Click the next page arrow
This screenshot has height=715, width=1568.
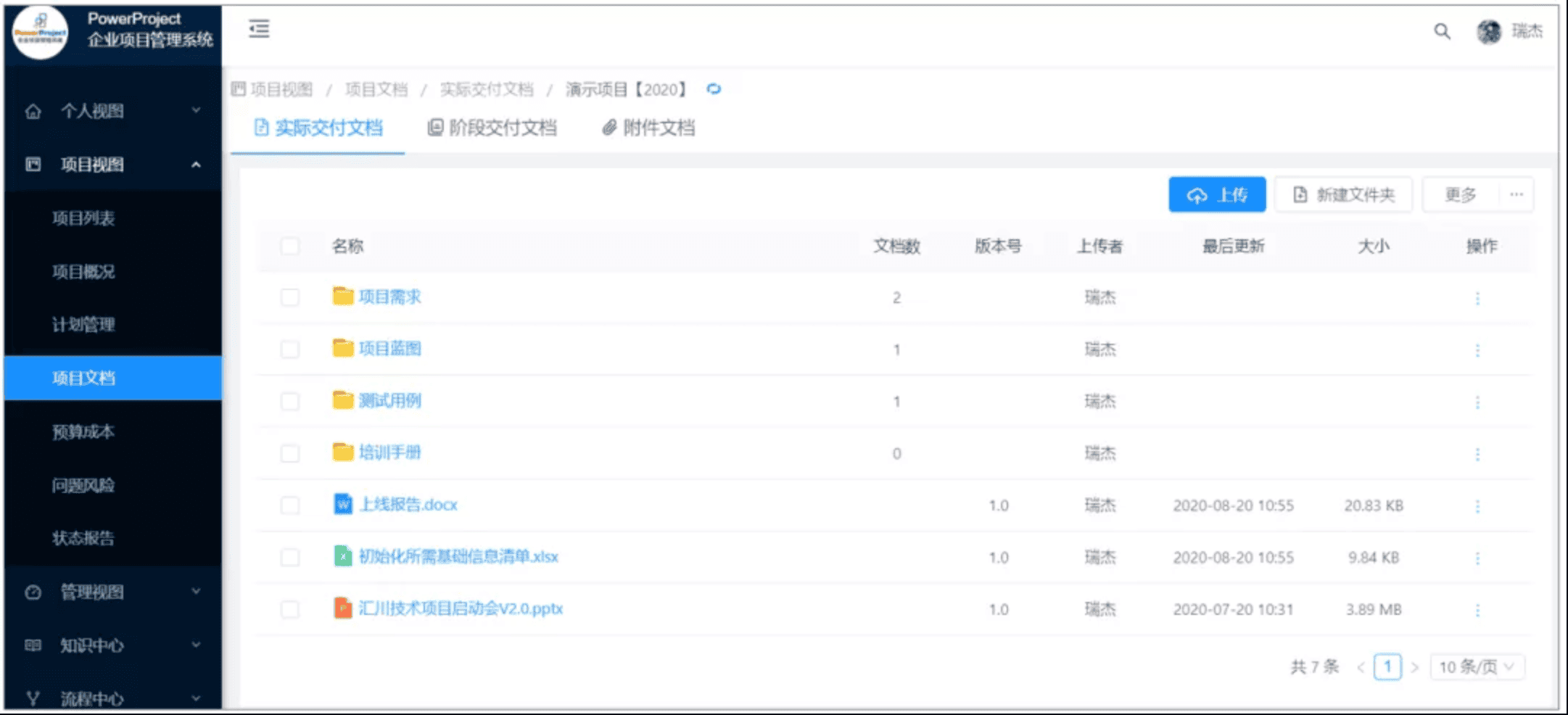pos(1414,667)
